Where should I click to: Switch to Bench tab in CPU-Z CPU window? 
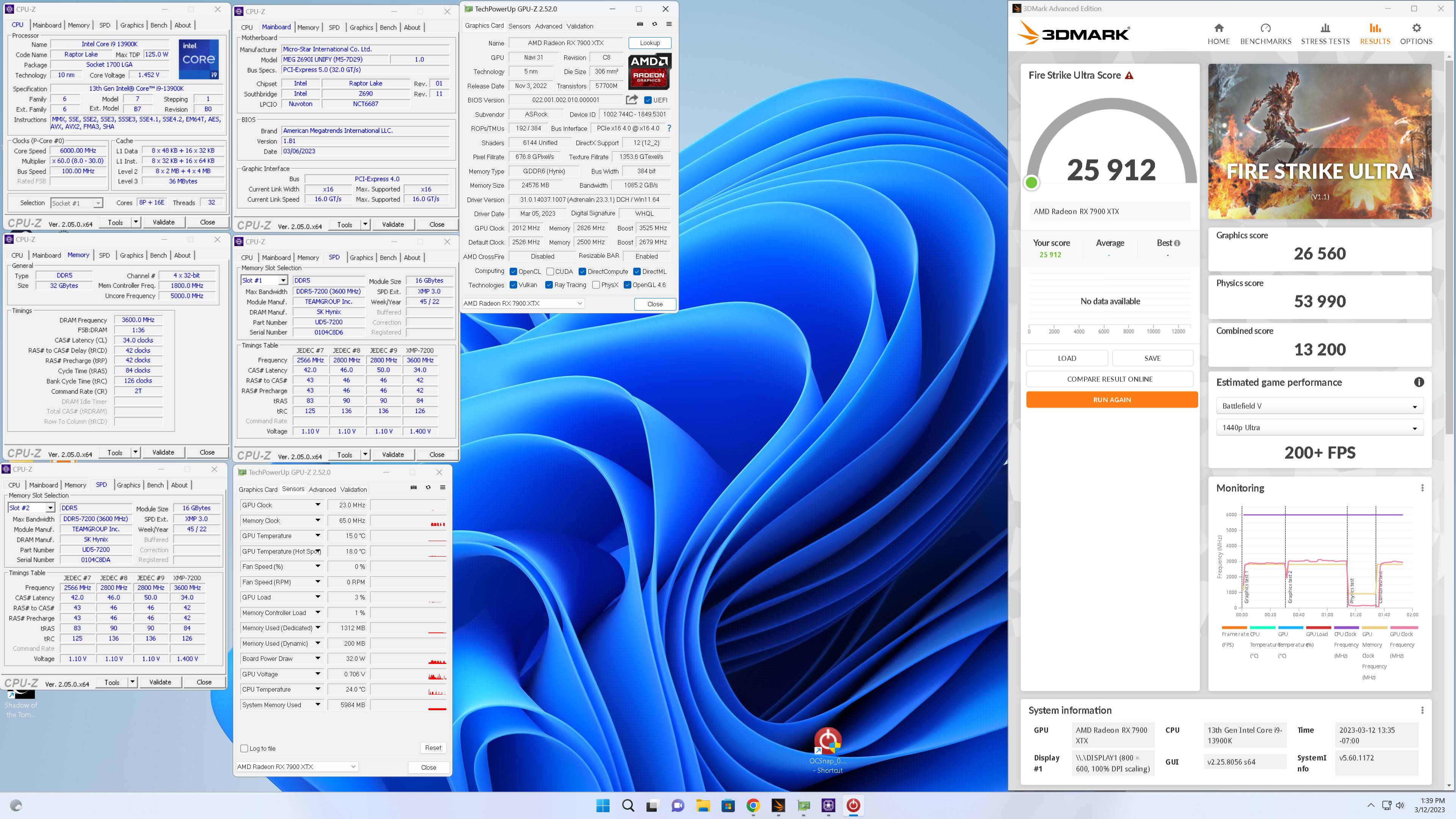click(x=159, y=25)
